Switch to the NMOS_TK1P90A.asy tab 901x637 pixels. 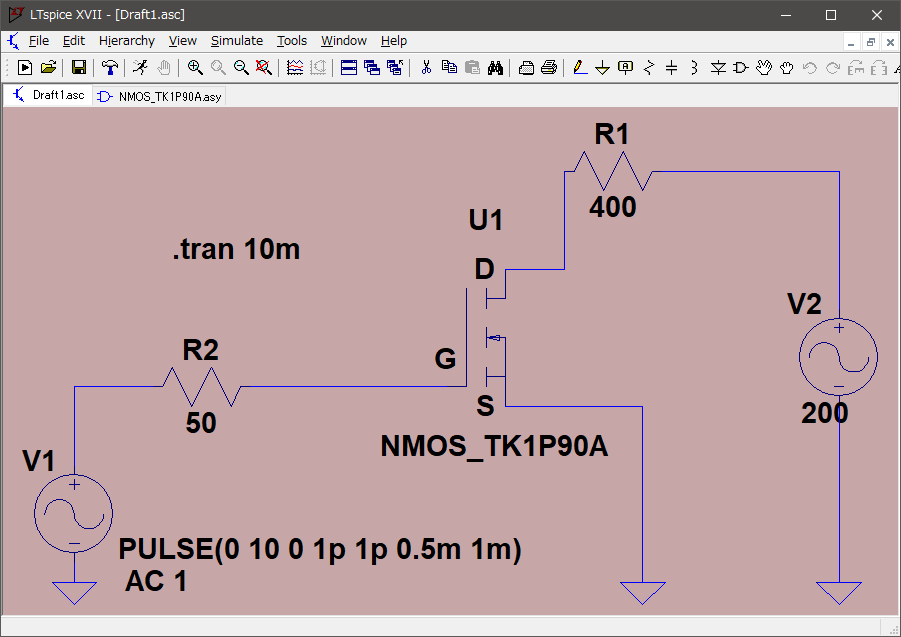click(160, 96)
